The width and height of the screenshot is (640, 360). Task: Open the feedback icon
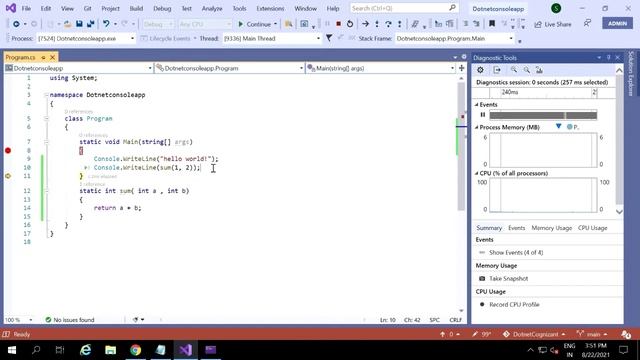click(x=587, y=23)
